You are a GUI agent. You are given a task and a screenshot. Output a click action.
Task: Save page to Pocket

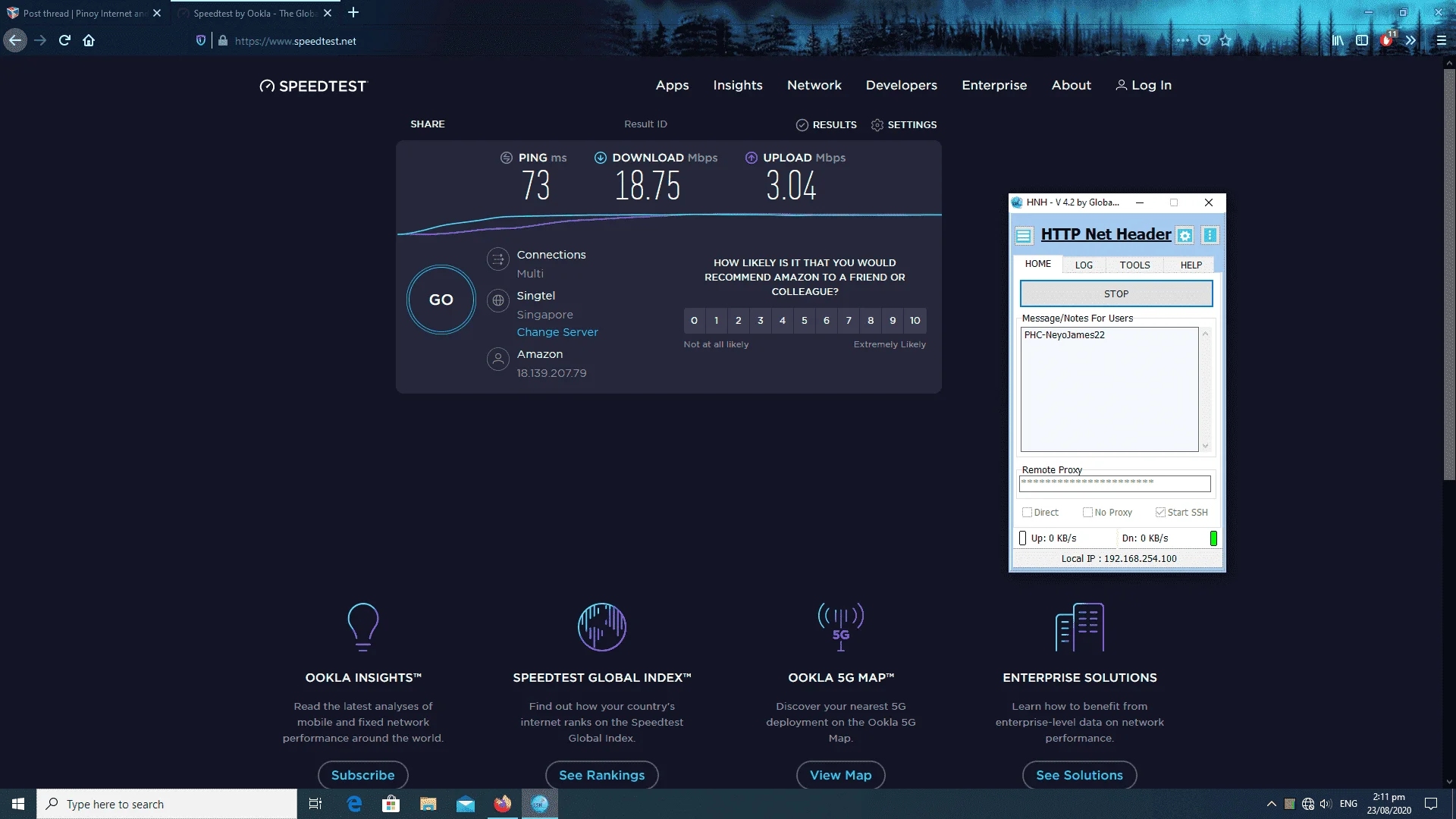coord(1204,41)
